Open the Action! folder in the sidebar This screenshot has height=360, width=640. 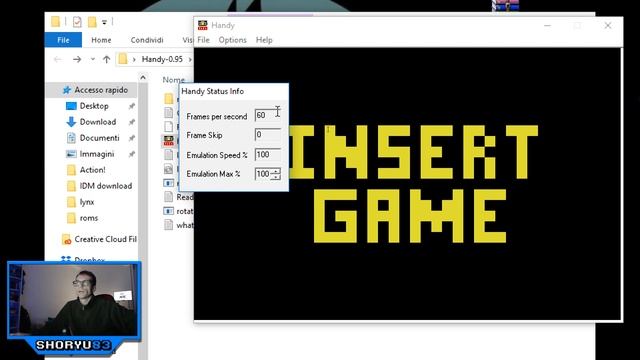click(92, 170)
